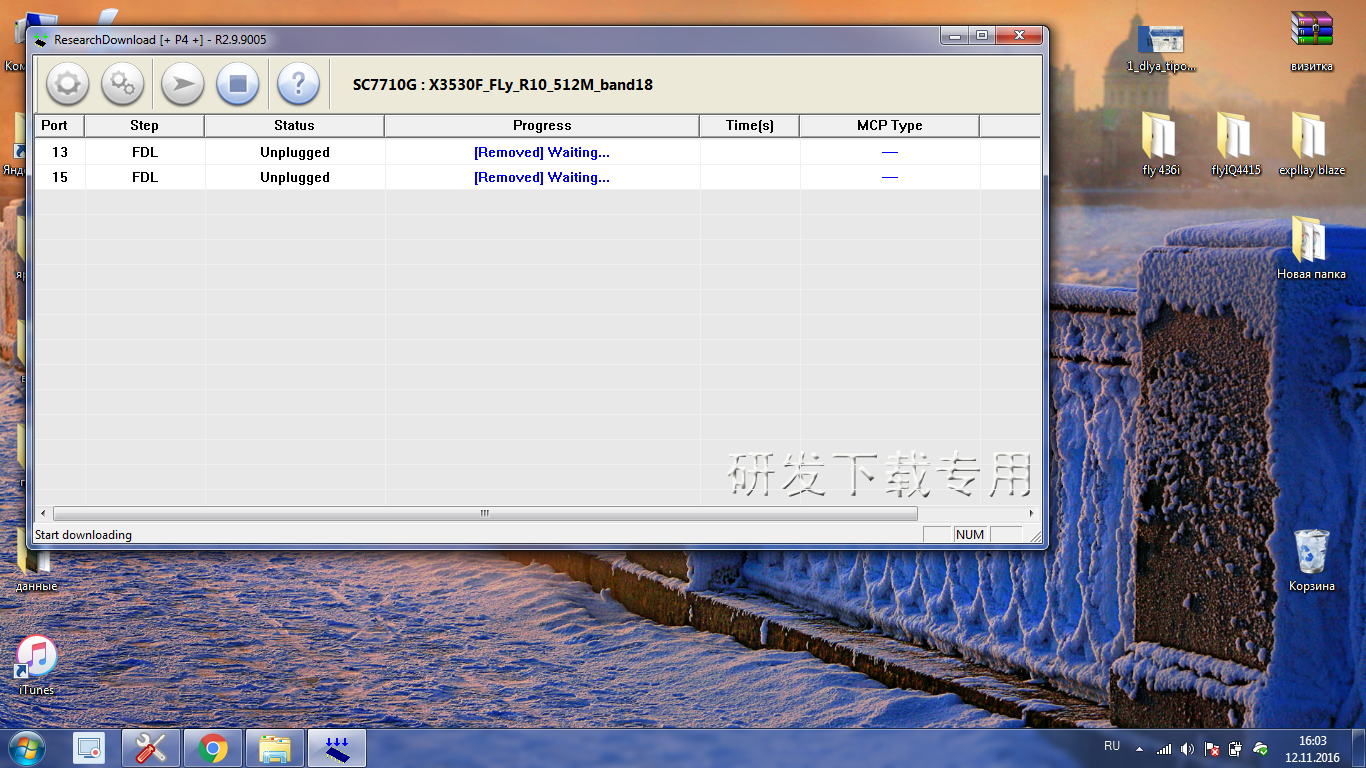Switch the RU input language indicator
The height and width of the screenshot is (768, 1366).
point(1112,746)
